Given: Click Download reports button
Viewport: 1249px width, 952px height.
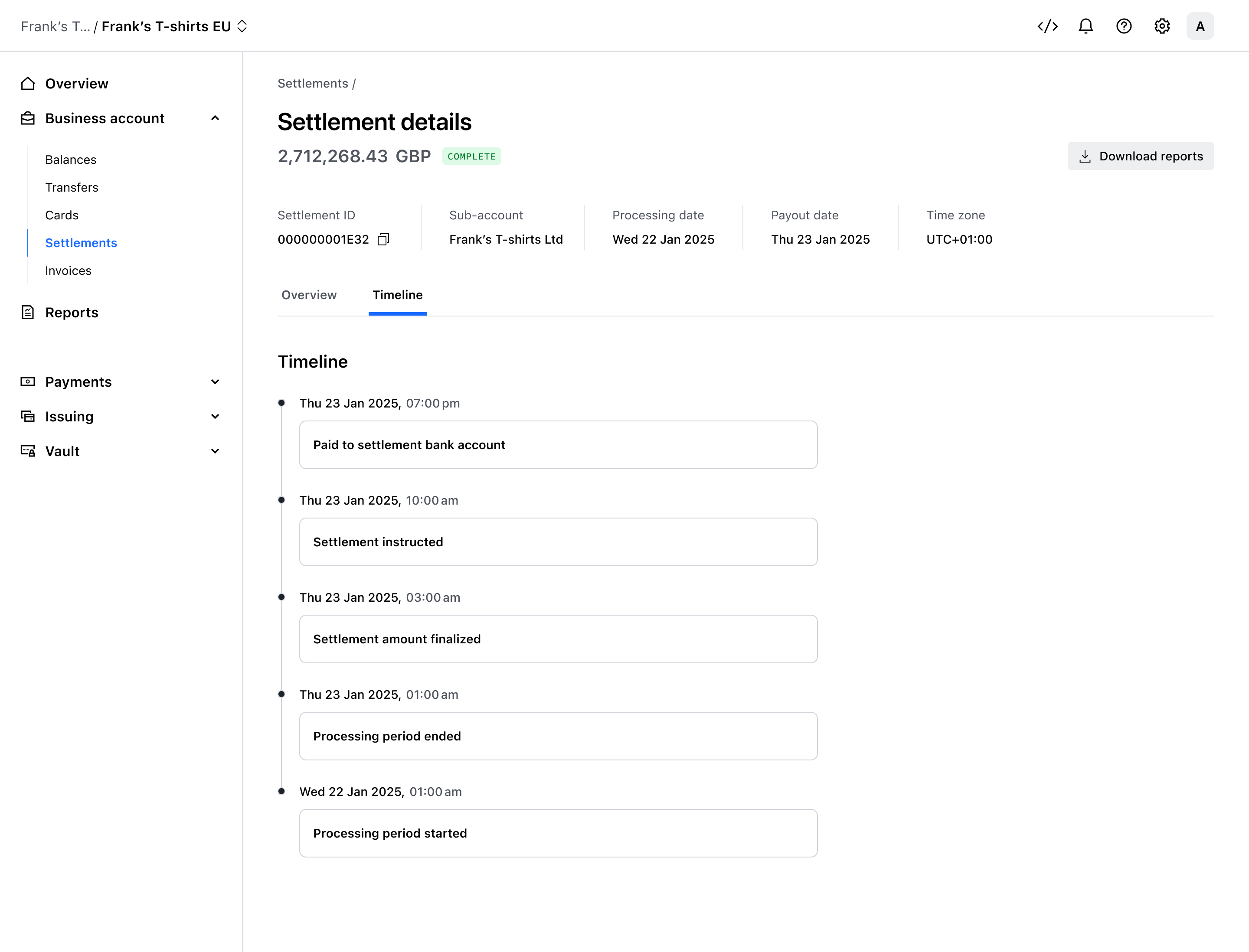Looking at the screenshot, I should click(1140, 156).
